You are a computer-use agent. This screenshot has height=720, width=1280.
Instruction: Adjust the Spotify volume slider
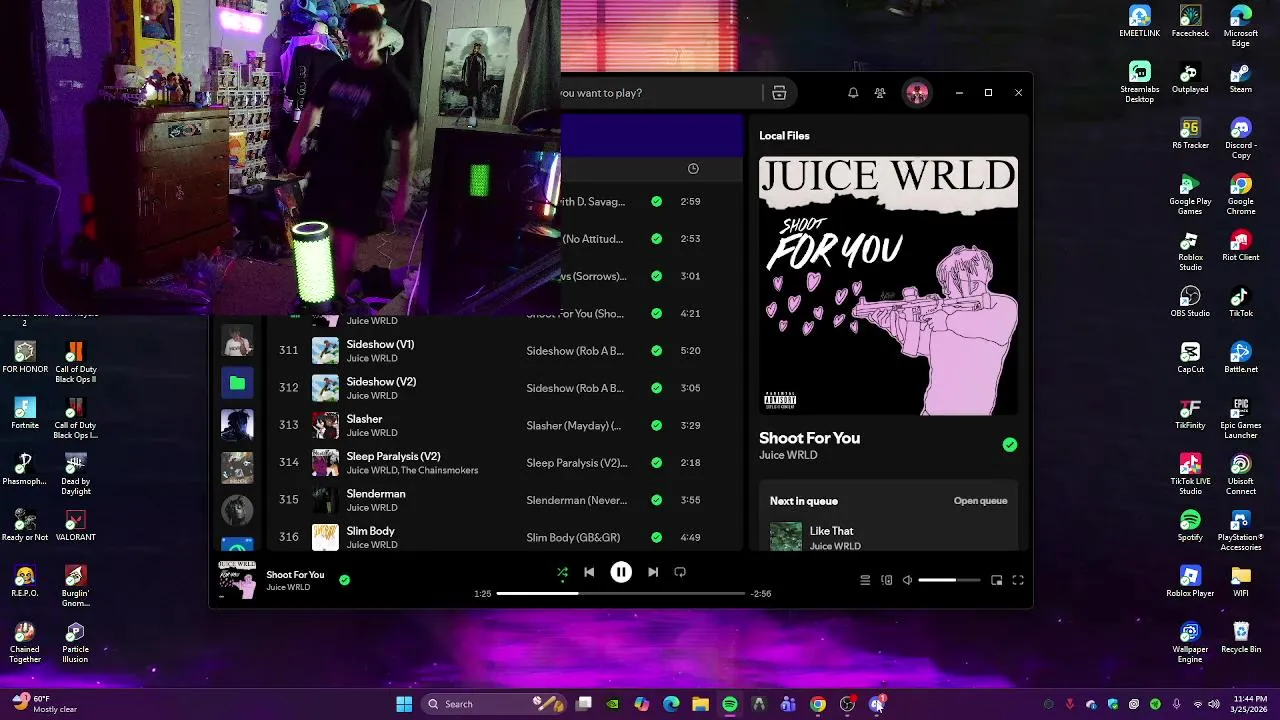[949, 580]
